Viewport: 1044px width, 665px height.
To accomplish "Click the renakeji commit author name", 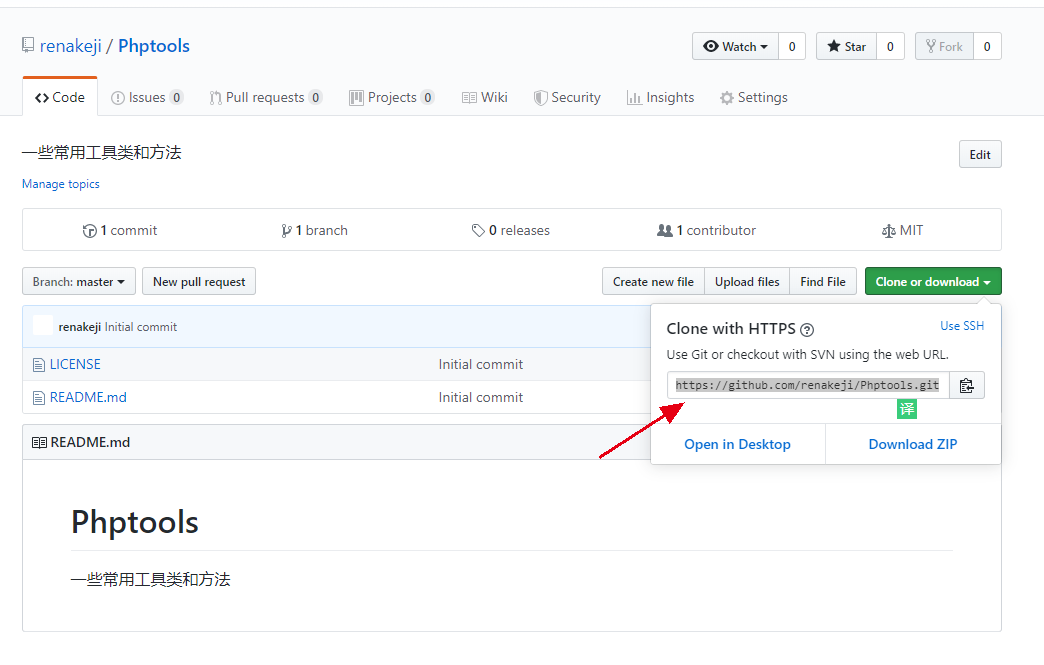I will tap(80, 327).
